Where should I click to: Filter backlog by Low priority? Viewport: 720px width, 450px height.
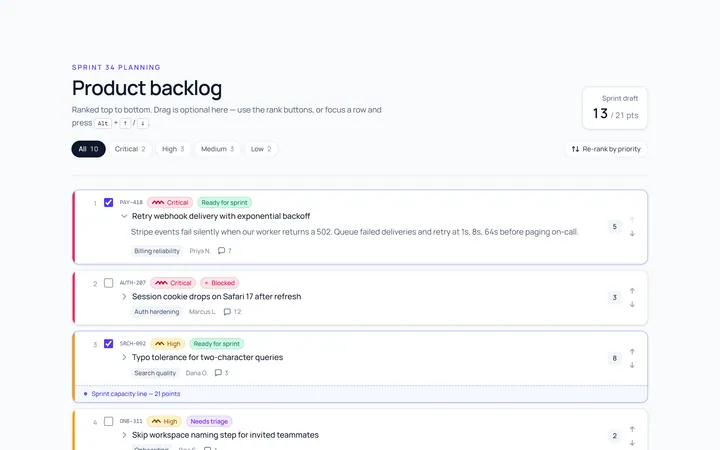261,149
